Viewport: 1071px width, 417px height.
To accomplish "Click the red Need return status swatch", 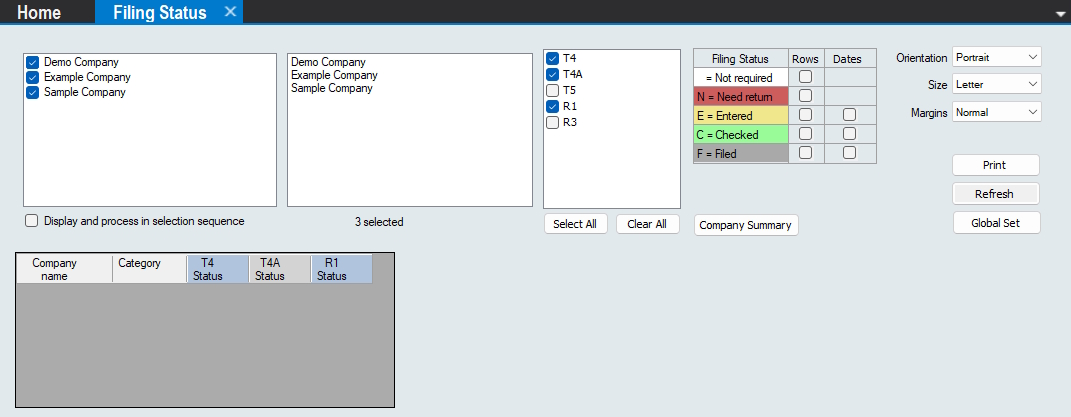I will (740, 96).
